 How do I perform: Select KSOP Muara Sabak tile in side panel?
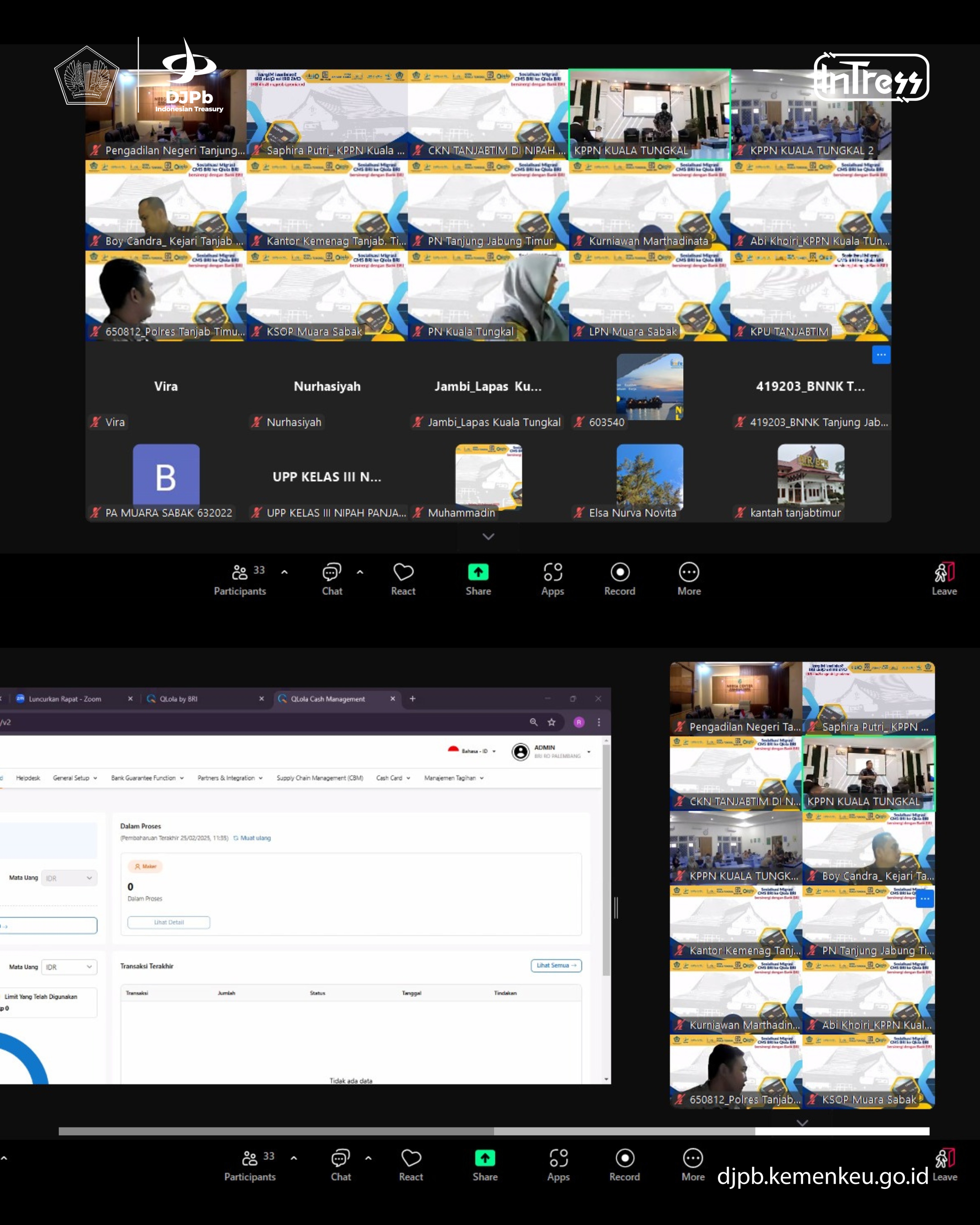tap(869, 1071)
